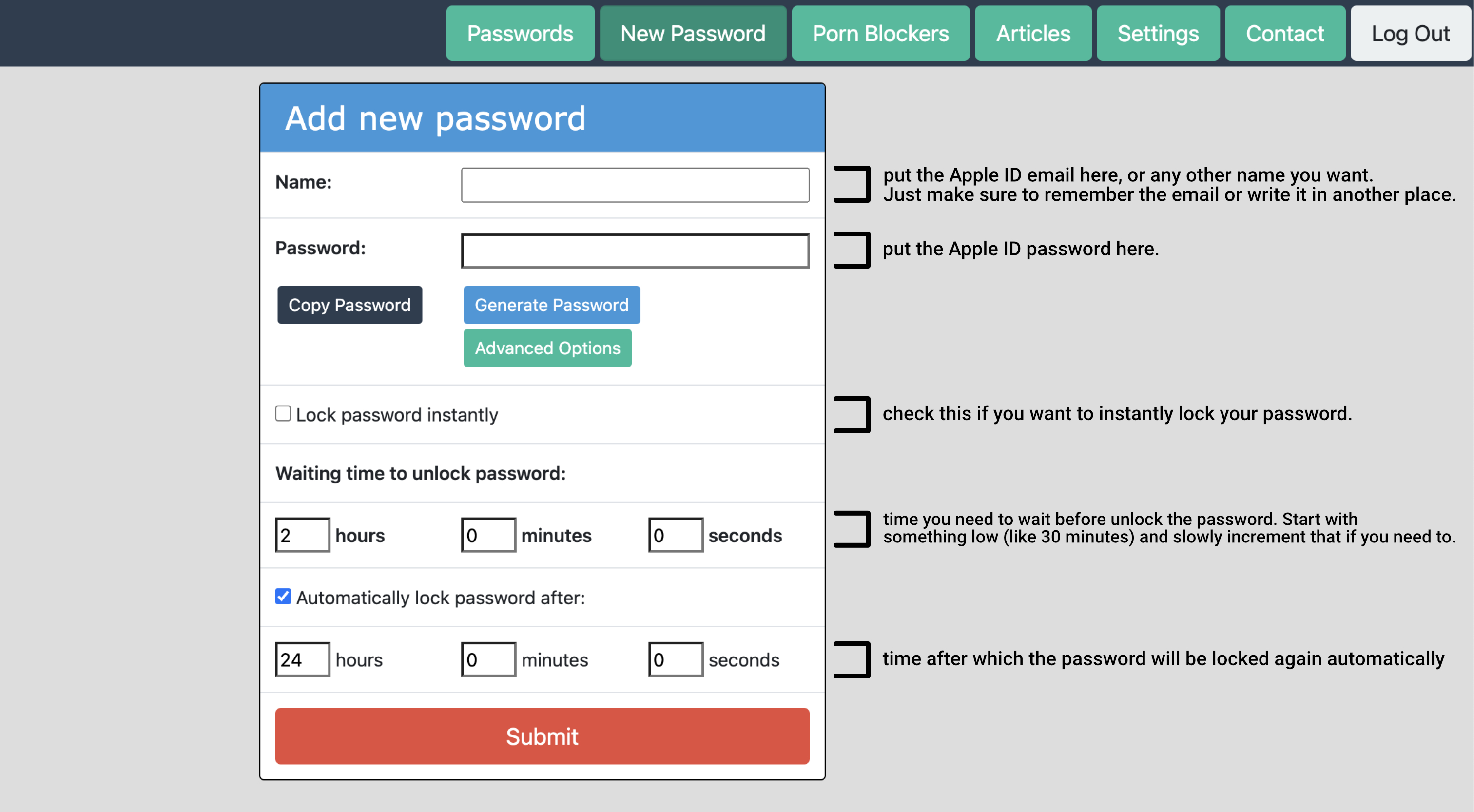Uncheck Automatically lock password after checkbox
The width and height of the screenshot is (1474, 812).
click(x=283, y=597)
